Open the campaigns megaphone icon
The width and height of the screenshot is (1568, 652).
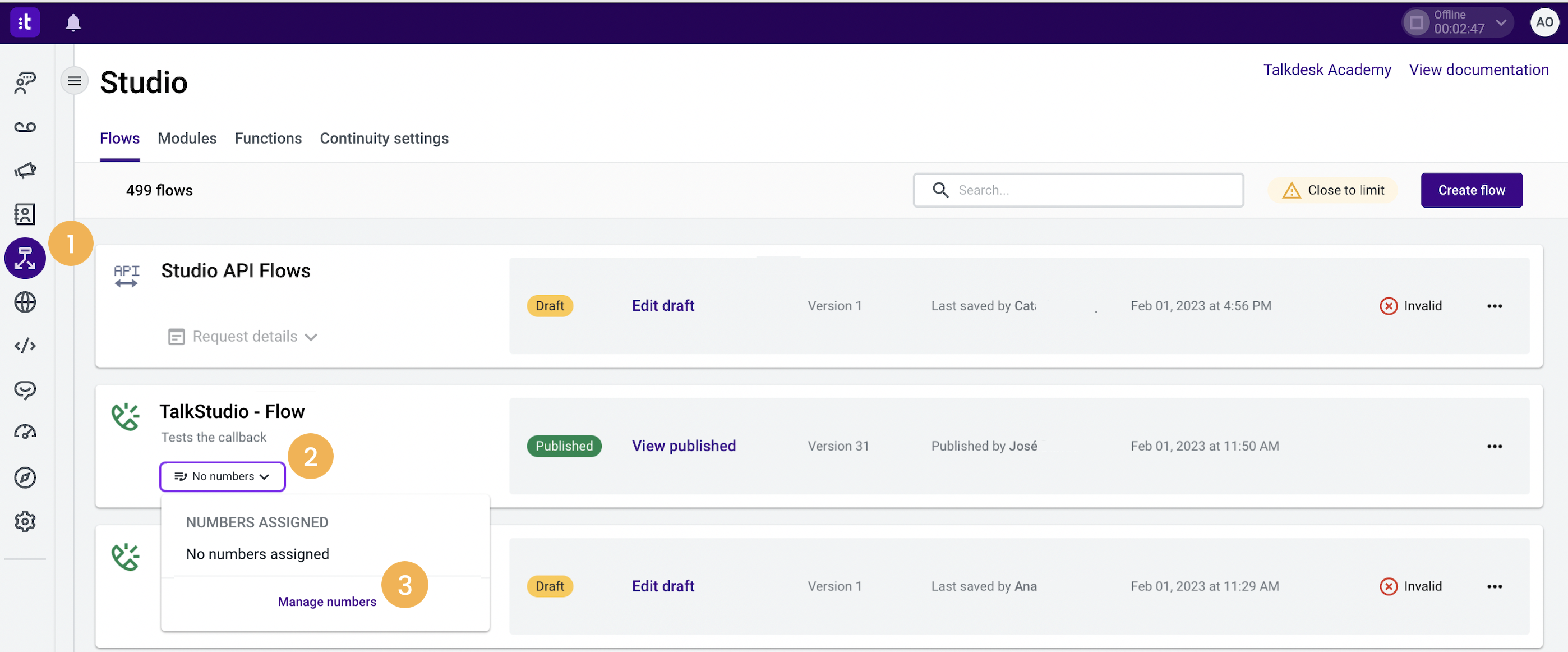(25, 171)
